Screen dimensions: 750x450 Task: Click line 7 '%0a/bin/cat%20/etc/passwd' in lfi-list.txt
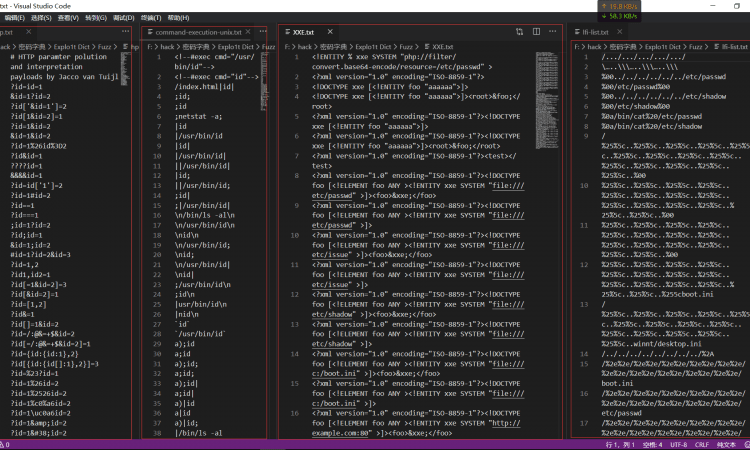tap(652, 116)
